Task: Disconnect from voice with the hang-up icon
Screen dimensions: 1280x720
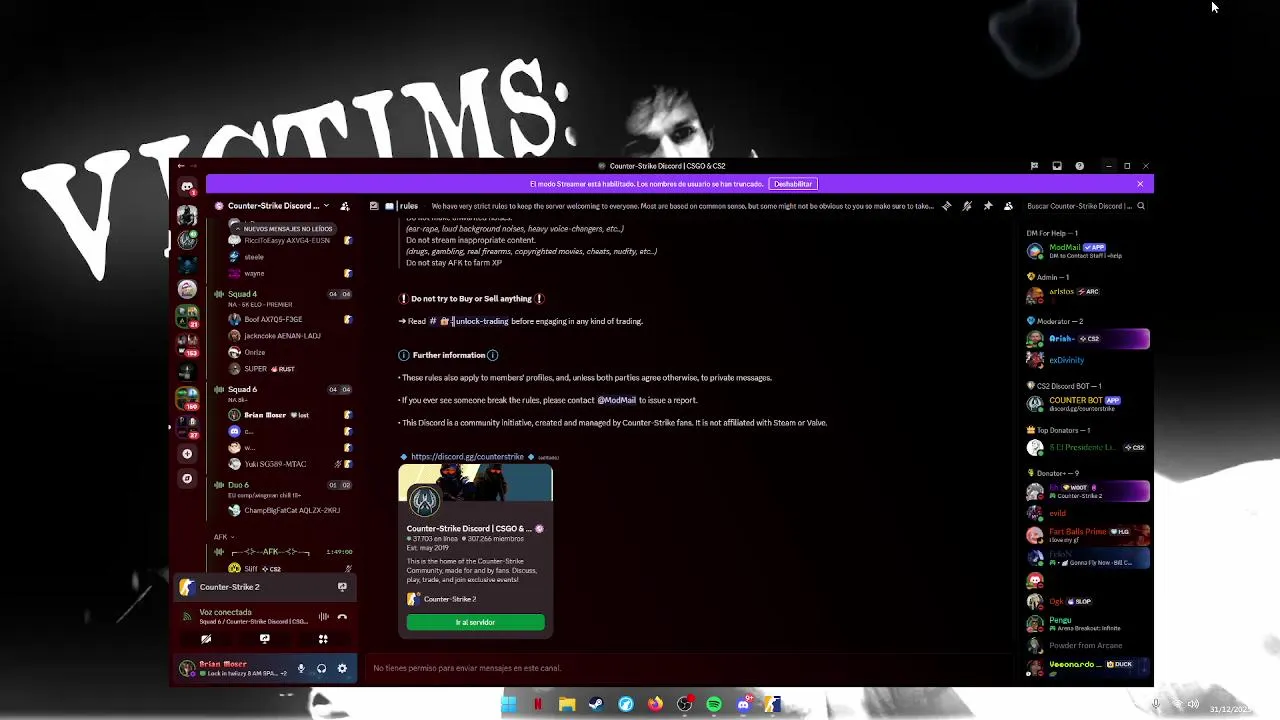Action: click(x=342, y=617)
